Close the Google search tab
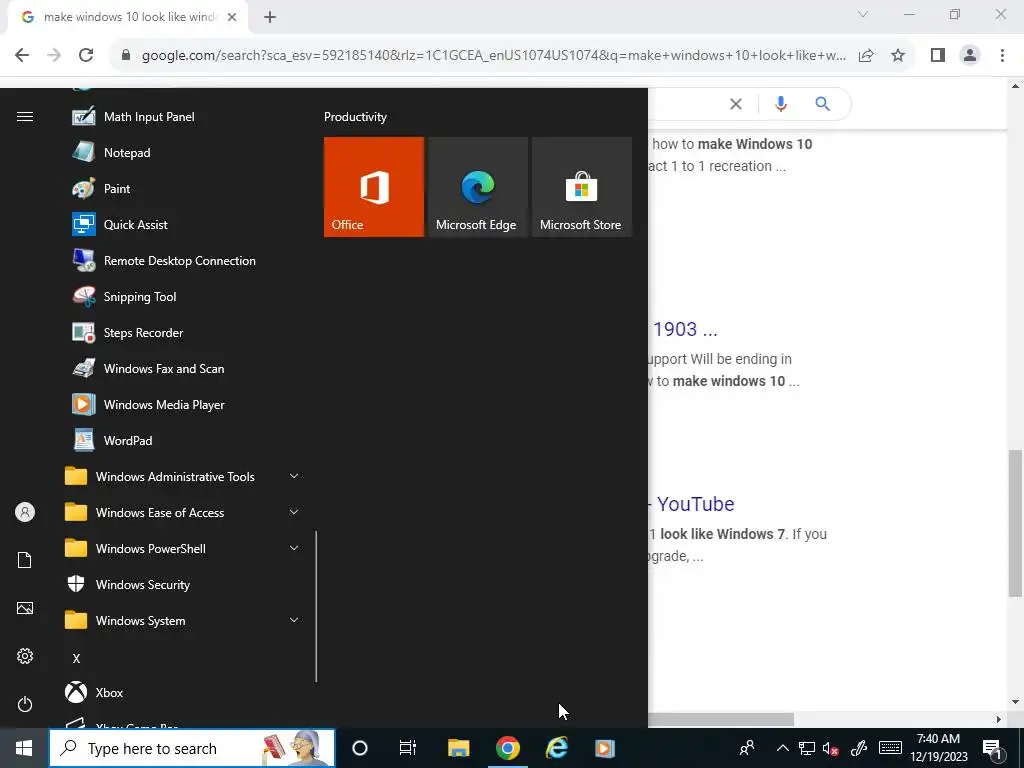This screenshot has height=768, width=1024. click(232, 17)
